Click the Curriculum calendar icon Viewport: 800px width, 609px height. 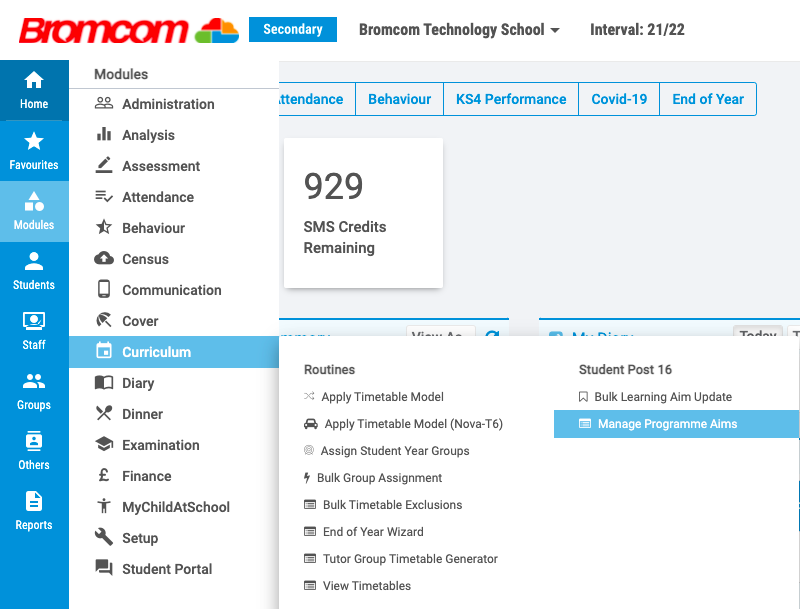pos(104,351)
